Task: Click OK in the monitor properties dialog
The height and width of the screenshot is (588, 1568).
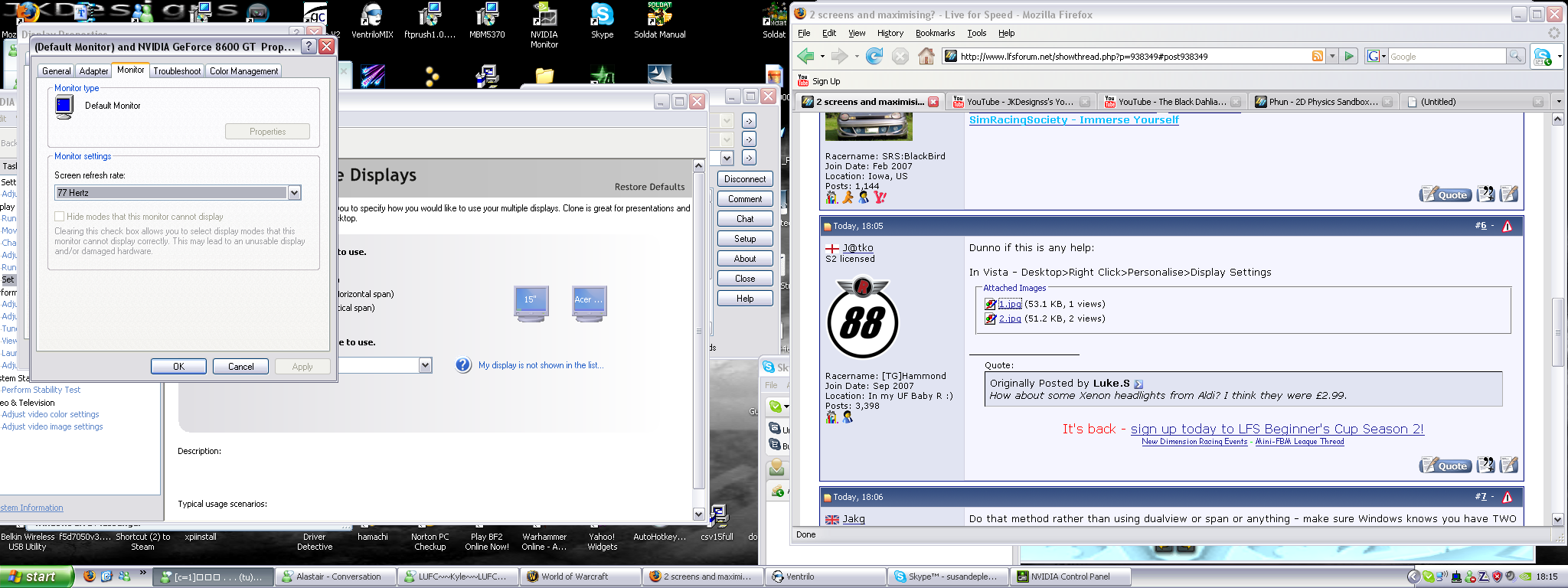Action: tap(178, 367)
